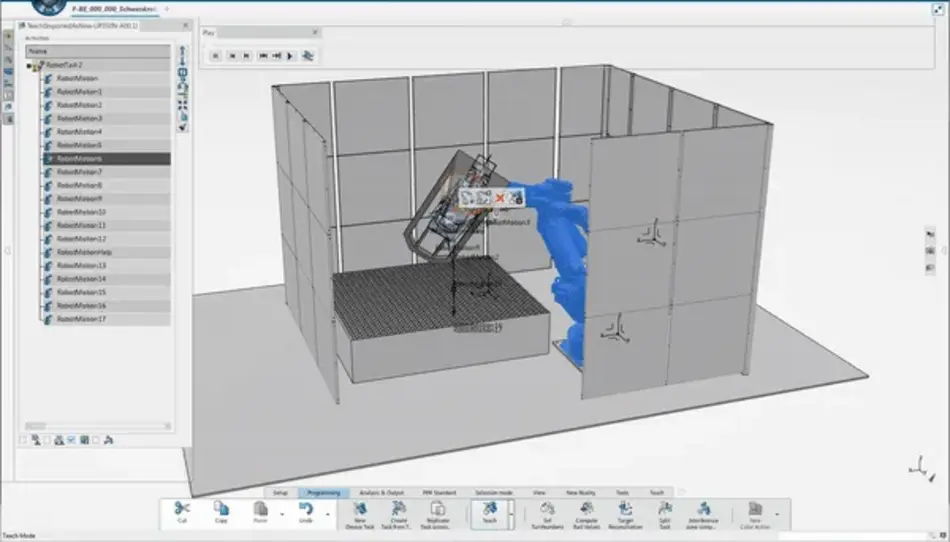950x542 pixels.
Task: Open the Undo dropdown arrow
Action: click(x=326, y=516)
